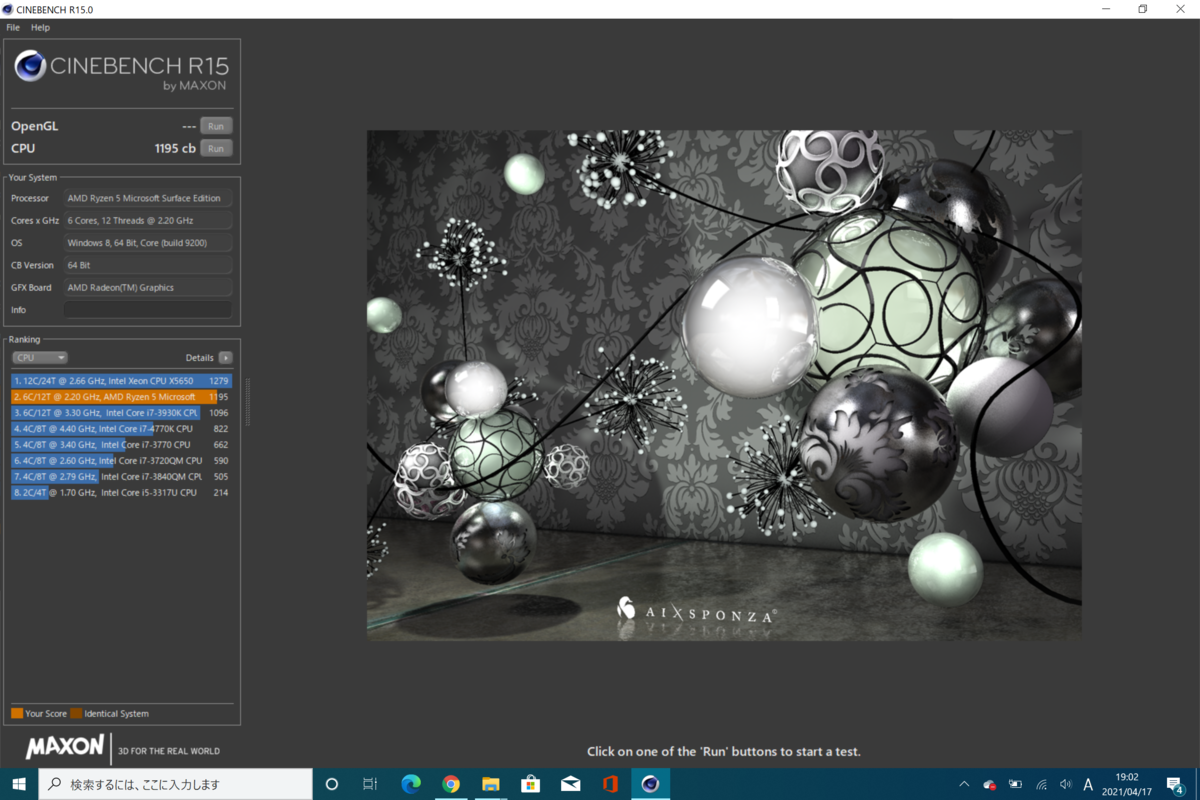Open the Help menu
Viewport: 1200px width, 800px height.
pyautogui.click(x=40, y=27)
